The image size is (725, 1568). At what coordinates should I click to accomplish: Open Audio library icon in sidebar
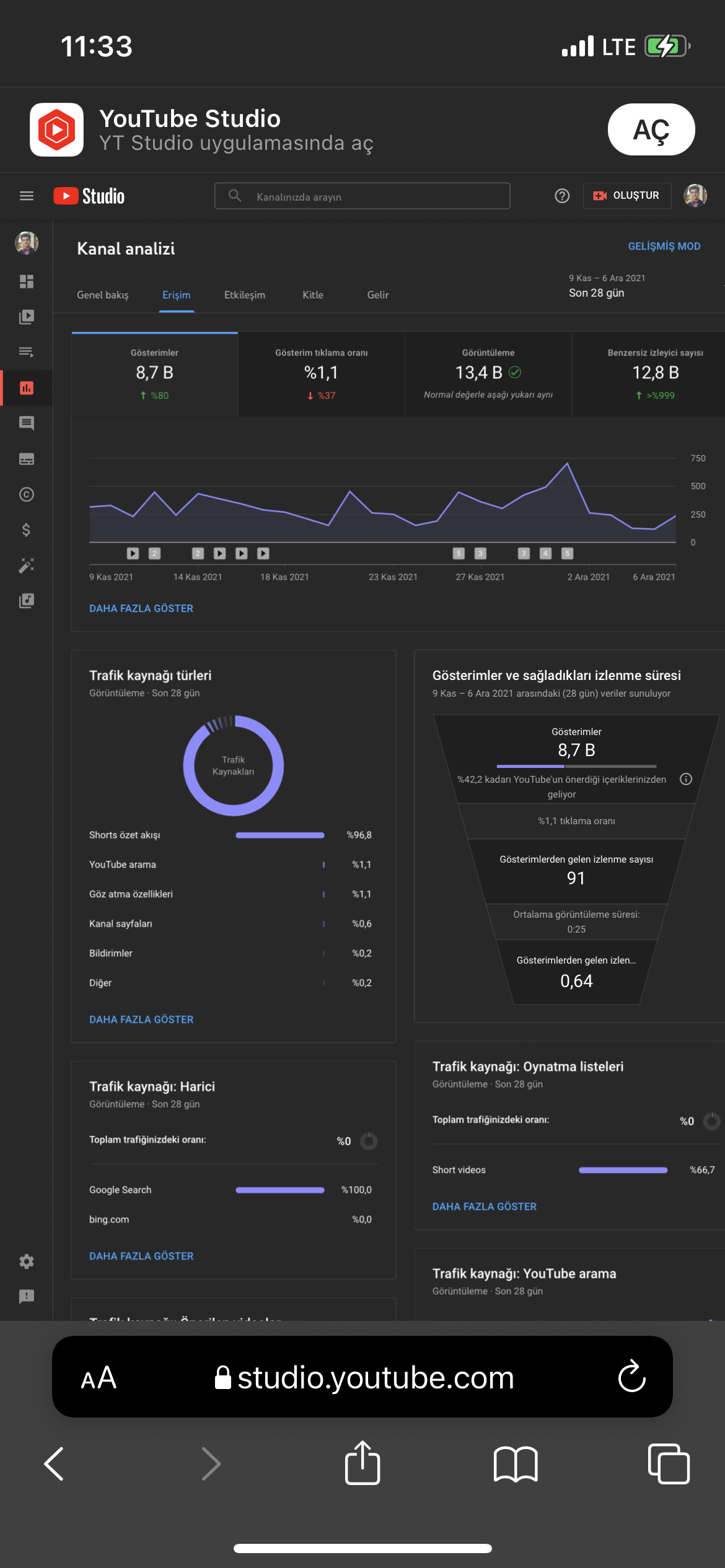click(27, 601)
